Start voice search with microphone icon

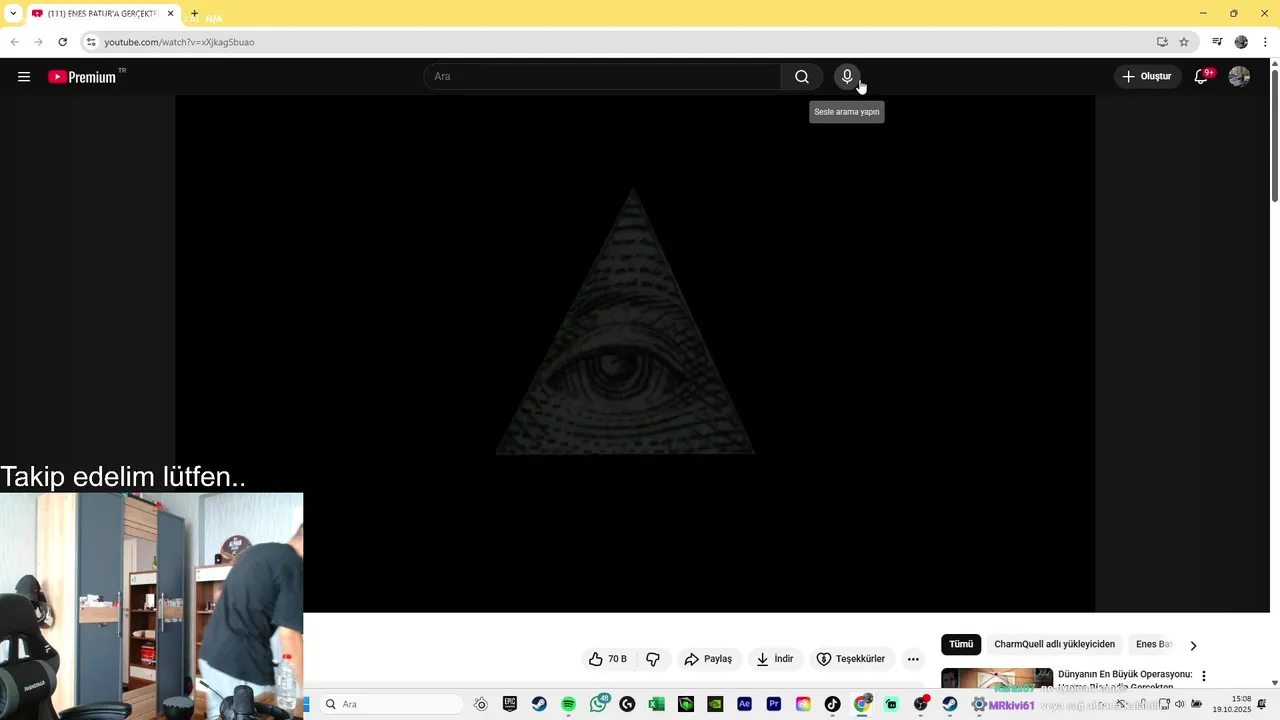(847, 77)
